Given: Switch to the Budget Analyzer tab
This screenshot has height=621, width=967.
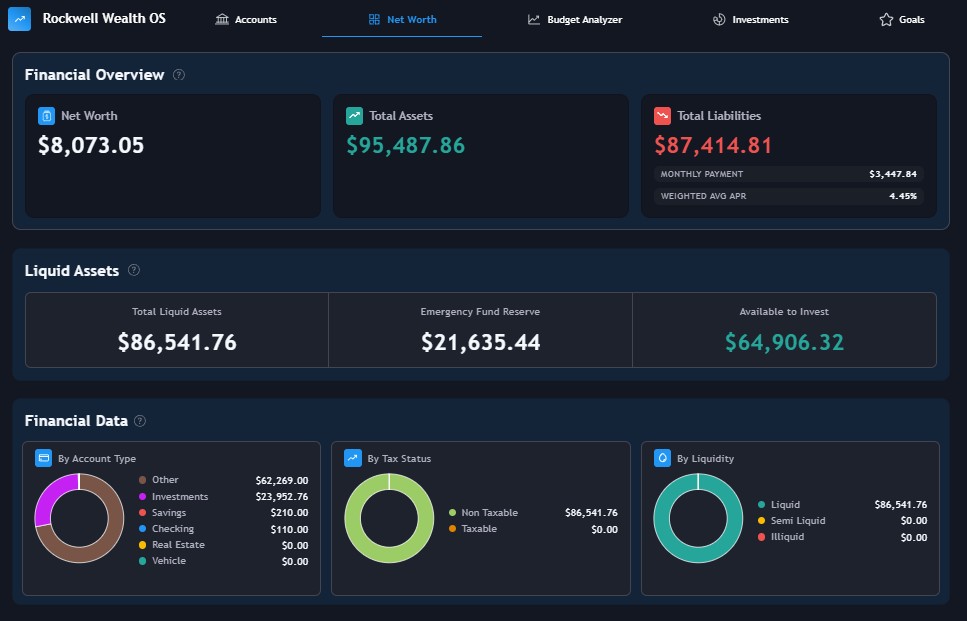Looking at the screenshot, I should pyautogui.click(x=575, y=20).
